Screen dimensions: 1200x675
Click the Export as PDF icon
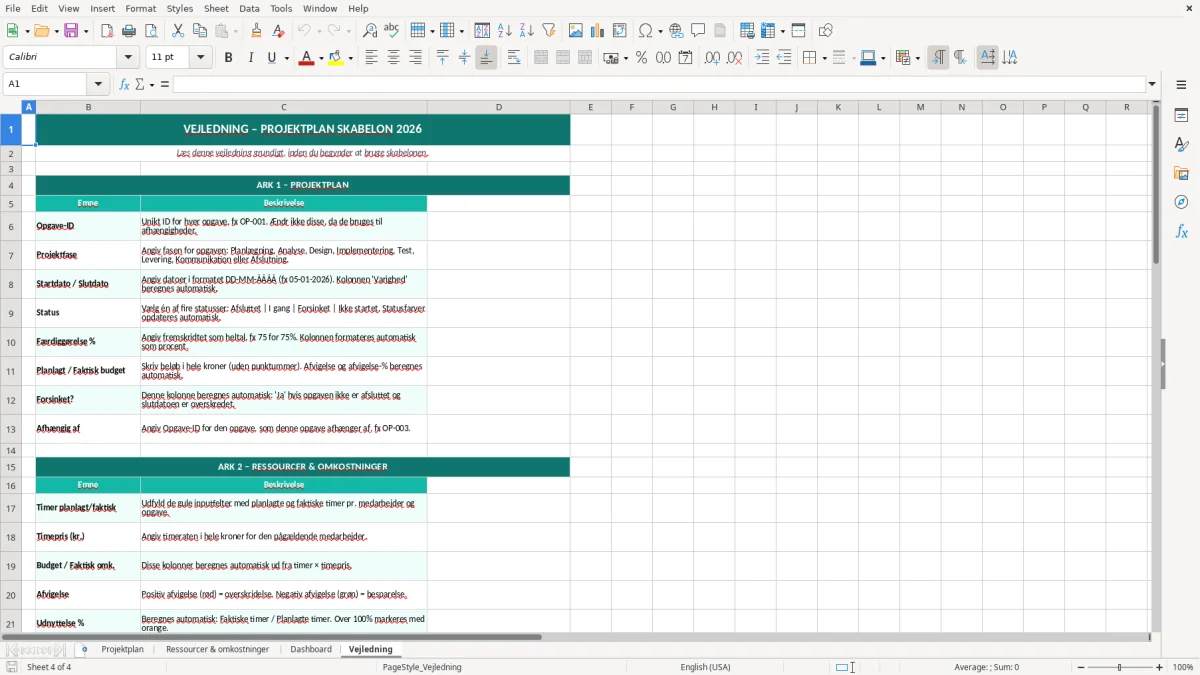coord(107,31)
